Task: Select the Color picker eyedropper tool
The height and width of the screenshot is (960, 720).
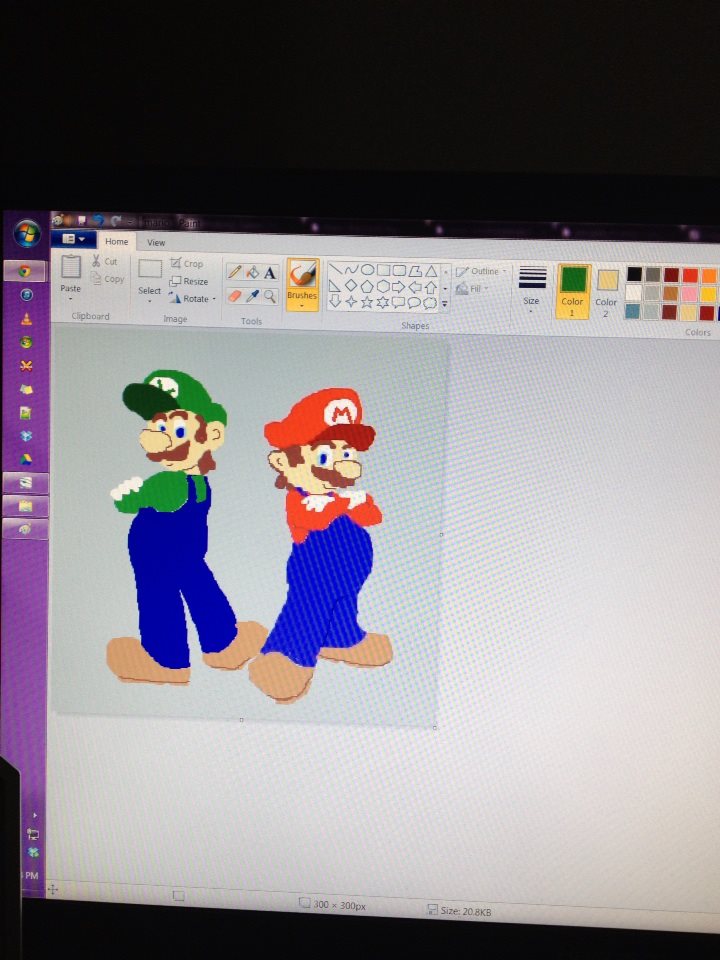Action: 252,296
